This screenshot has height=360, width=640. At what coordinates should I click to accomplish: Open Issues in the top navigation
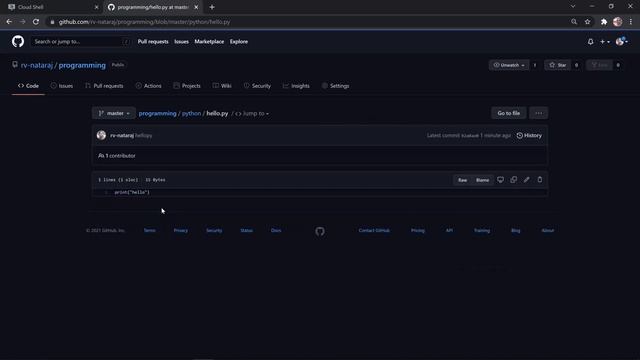coord(182,42)
